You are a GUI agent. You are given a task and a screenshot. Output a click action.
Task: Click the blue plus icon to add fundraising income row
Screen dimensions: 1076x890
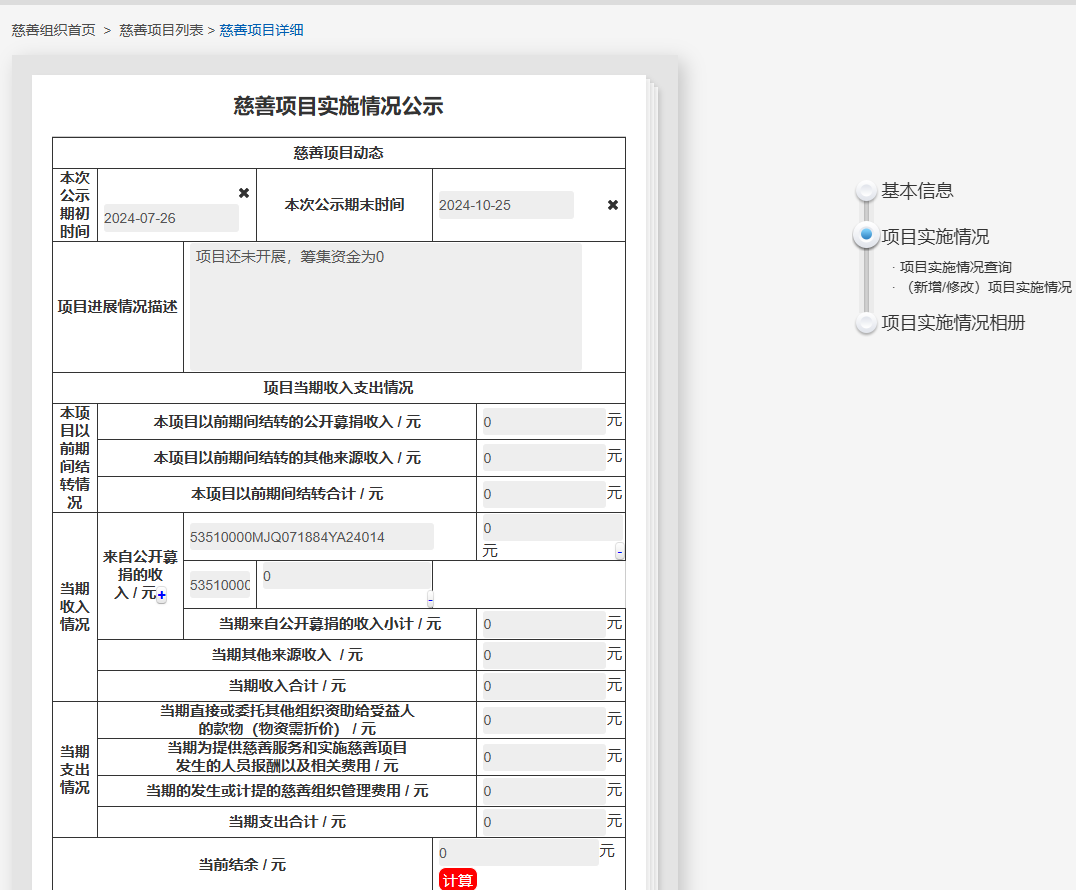pyautogui.click(x=162, y=596)
